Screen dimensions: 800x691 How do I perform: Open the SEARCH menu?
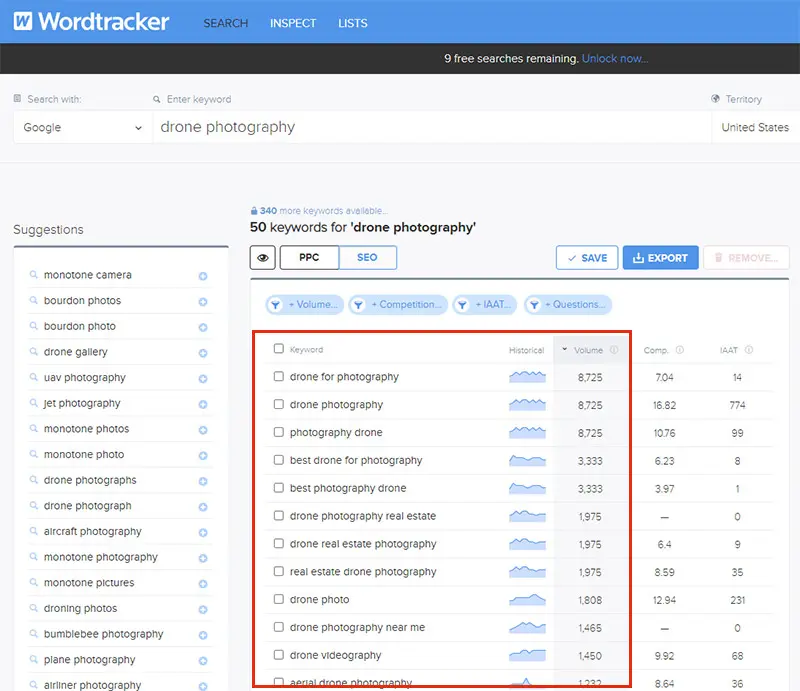click(226, 23)
